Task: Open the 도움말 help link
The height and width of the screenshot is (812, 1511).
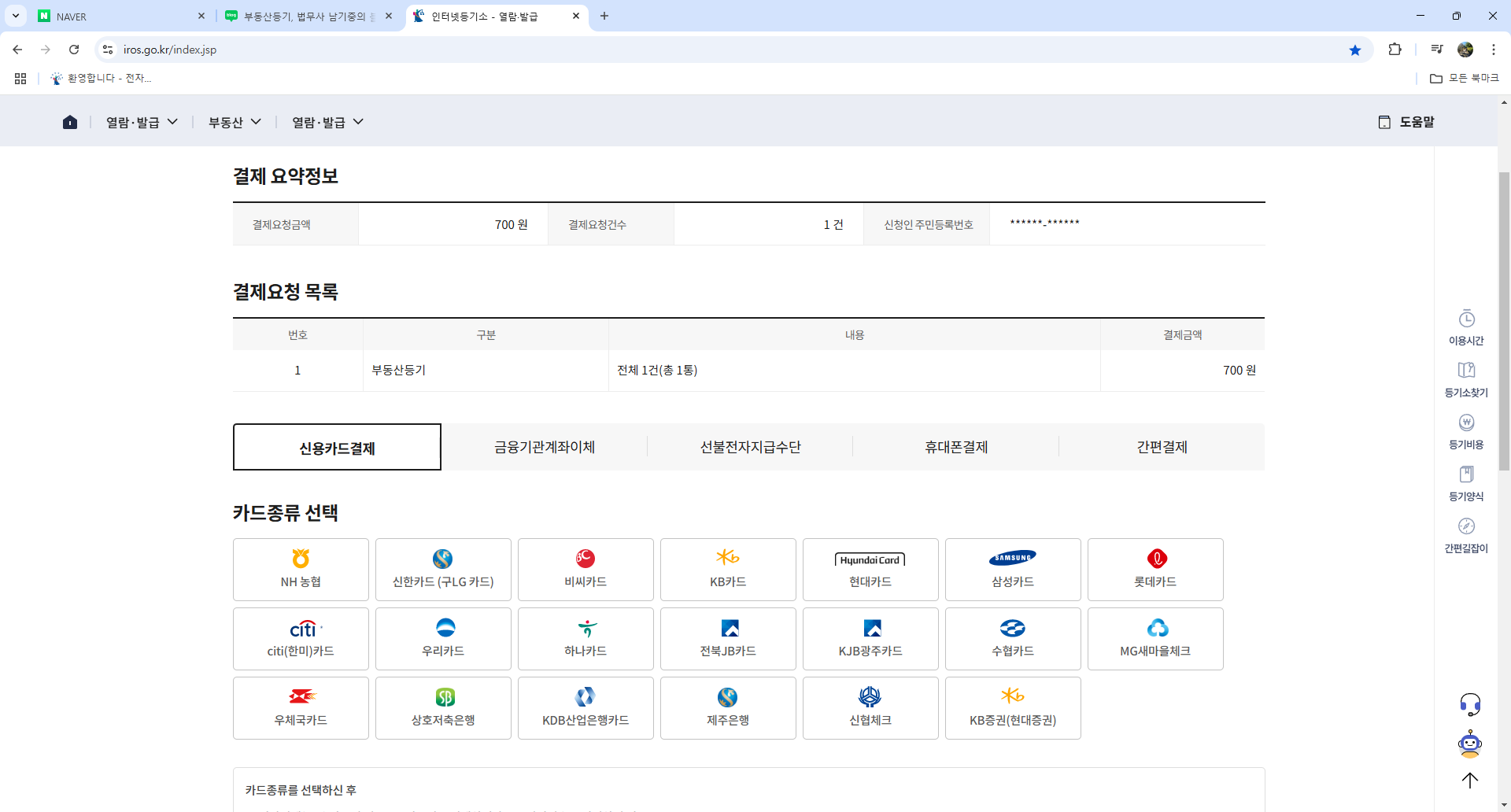Action: [x=1406, y=122]
